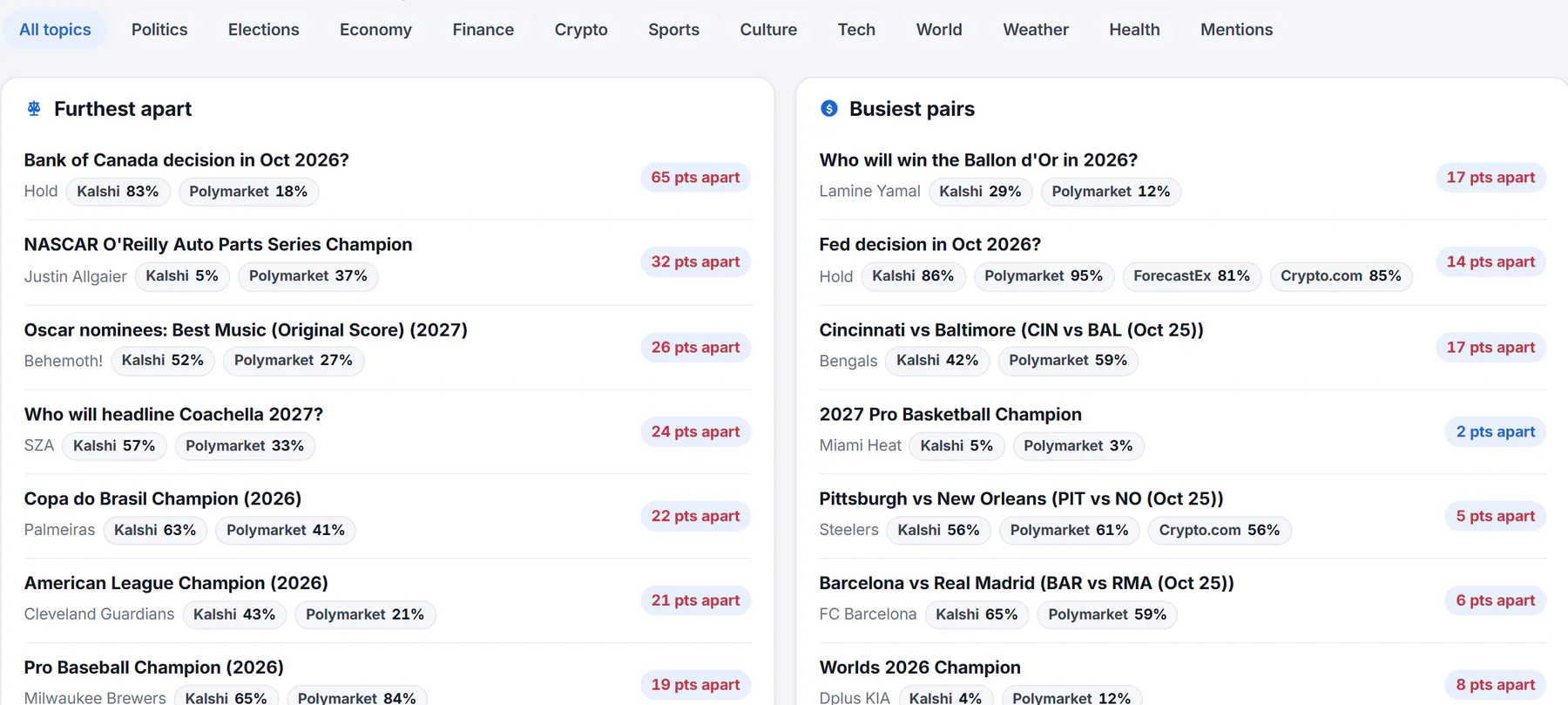
Task: Open Copa do Brasil Champion market
Action: (x=163, y=499)
